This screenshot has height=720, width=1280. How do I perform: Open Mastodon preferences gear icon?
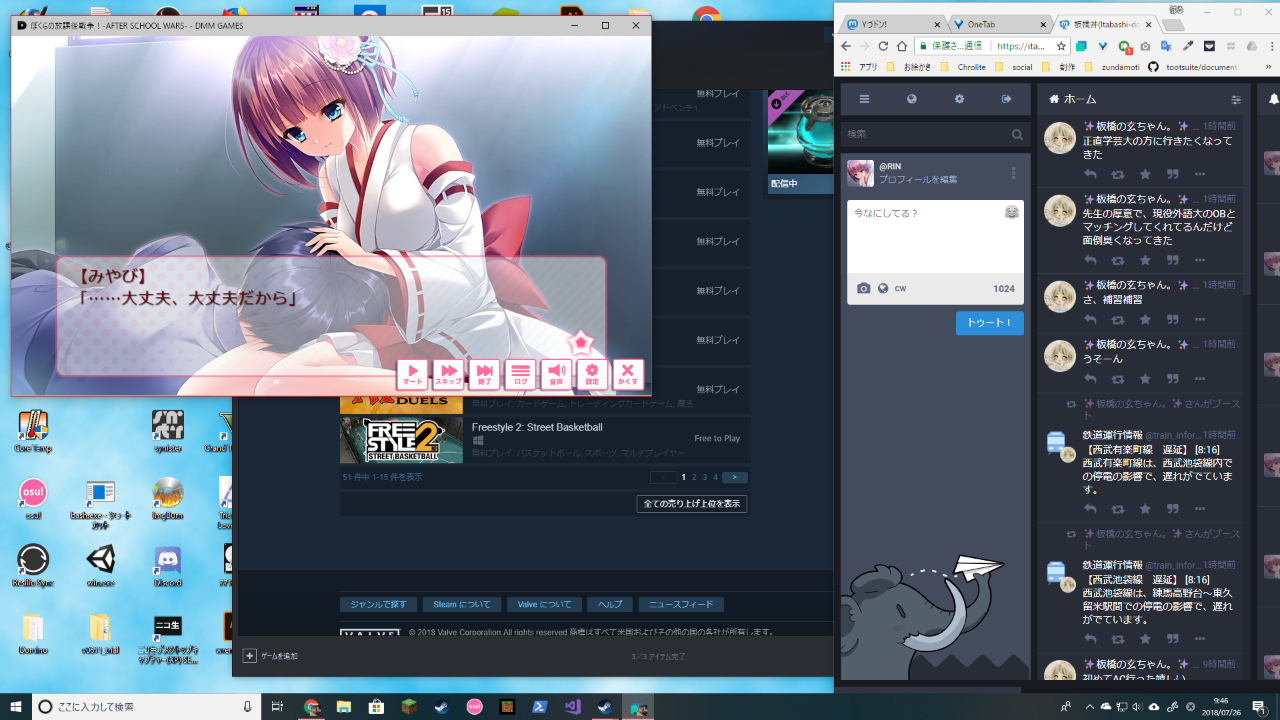click(959, 99)
